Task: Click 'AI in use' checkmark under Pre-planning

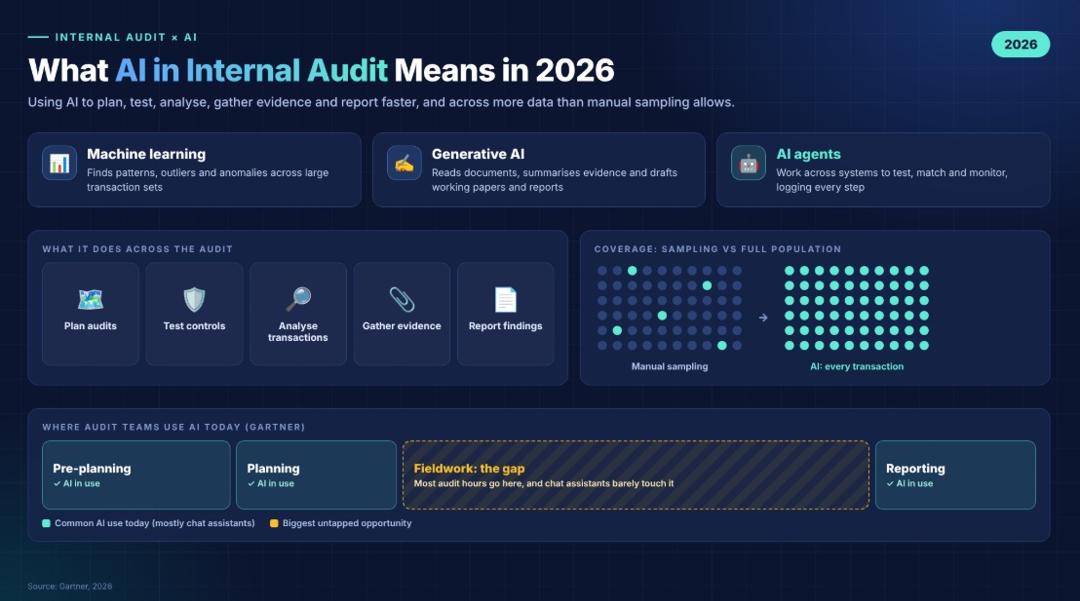Action: pos(76,483)
